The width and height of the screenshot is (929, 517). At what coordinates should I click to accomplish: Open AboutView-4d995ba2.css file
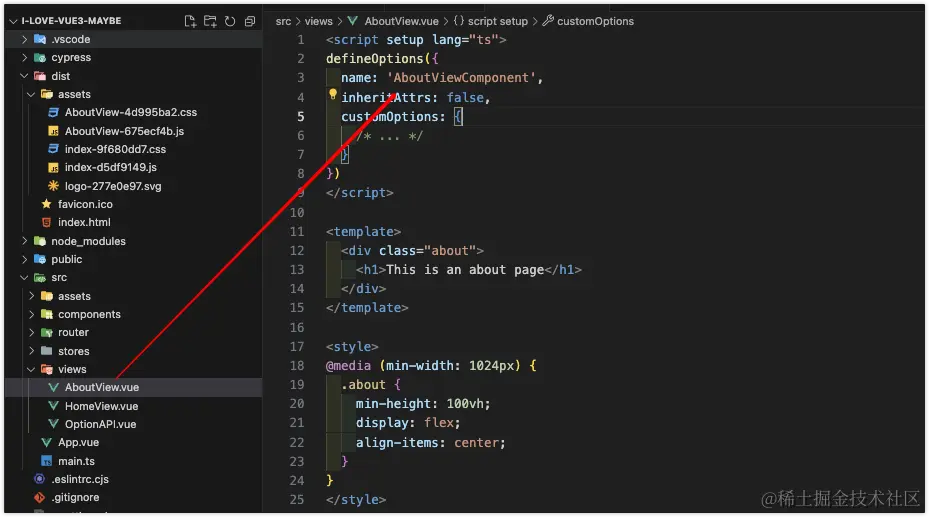pyautogui.click(x=130, y=113)
